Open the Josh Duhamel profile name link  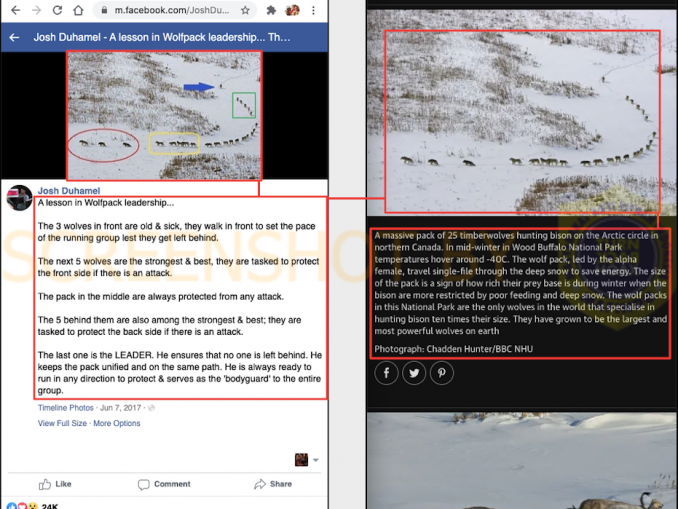pos(69,191)
